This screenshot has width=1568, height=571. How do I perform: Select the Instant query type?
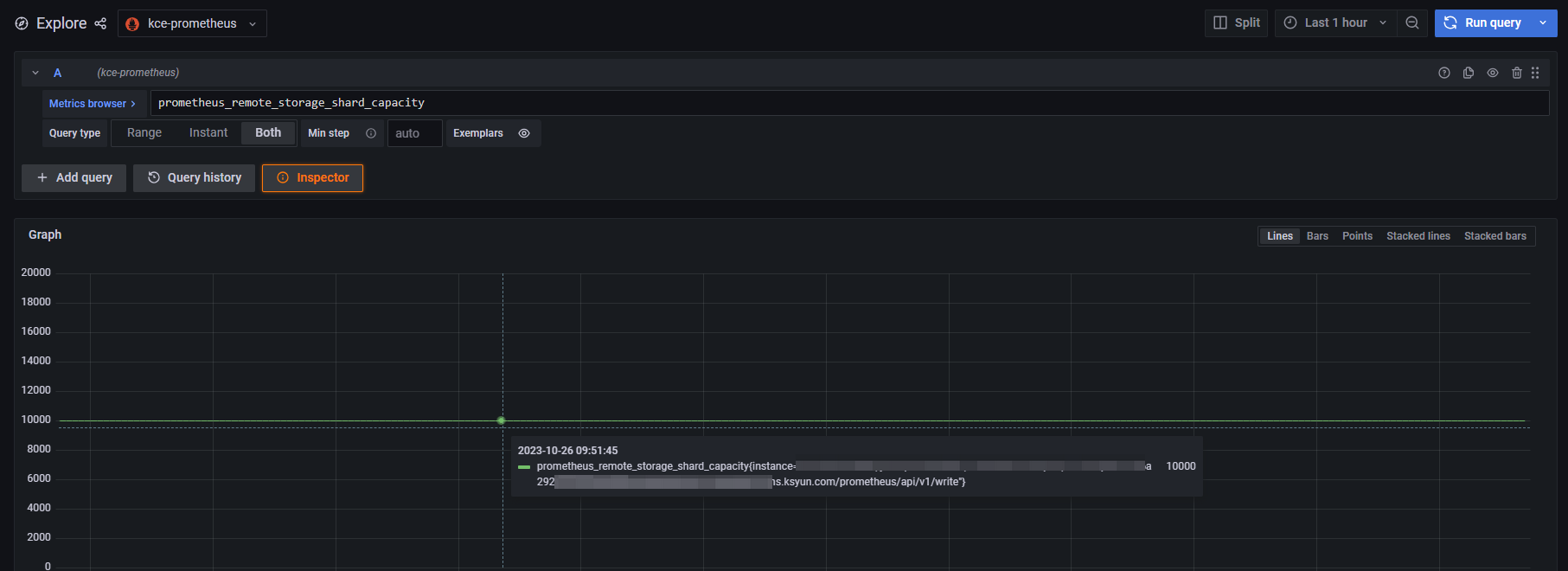pyautogui.click(x=208, y=133)
